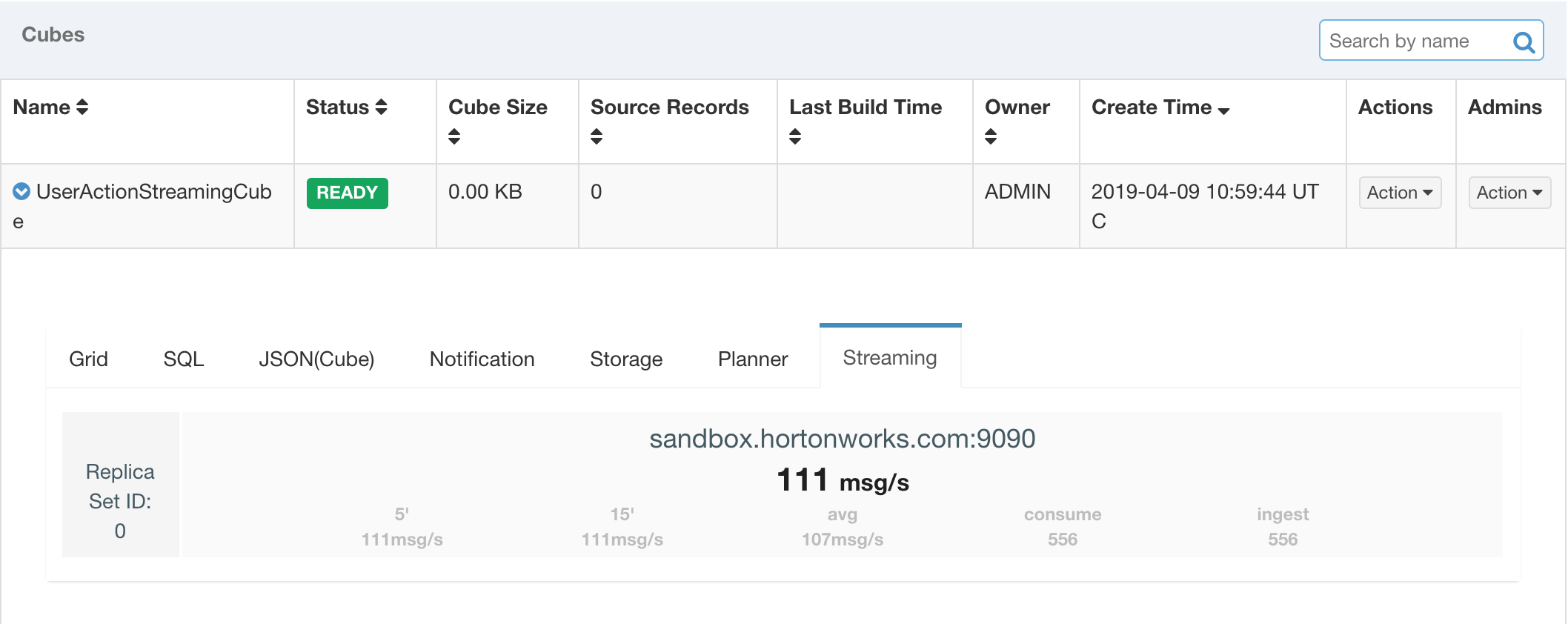Switch to the Grid tab
Screen dimensions: 1568x624
(88, 359)
